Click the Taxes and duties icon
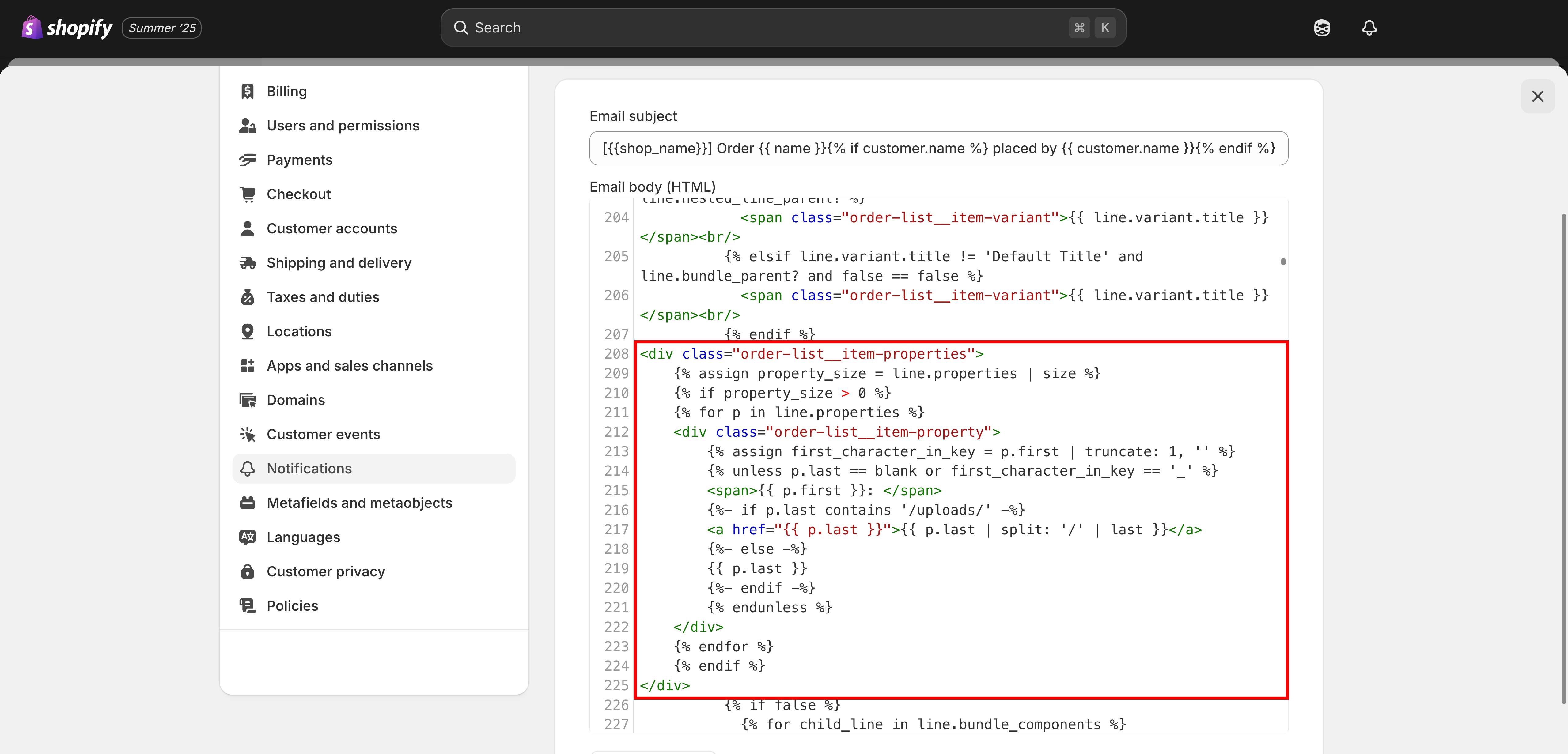The width and height of the screenshot is (1568, 754). point(247,297)
